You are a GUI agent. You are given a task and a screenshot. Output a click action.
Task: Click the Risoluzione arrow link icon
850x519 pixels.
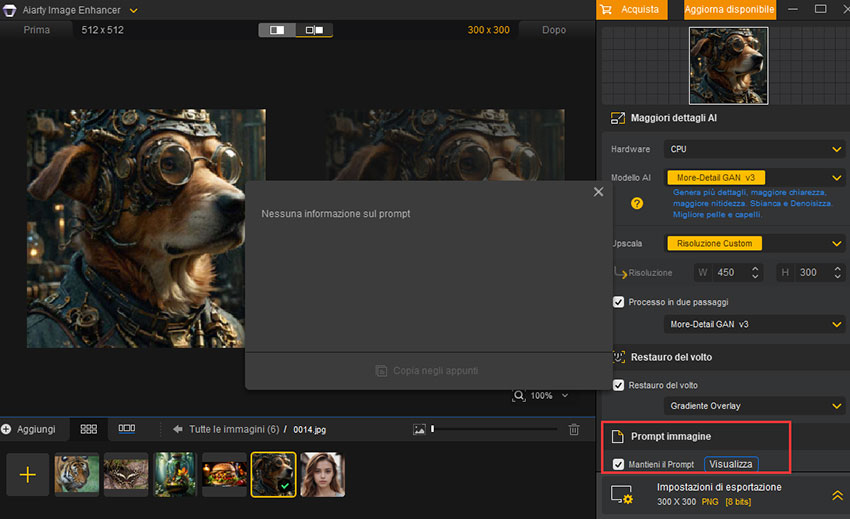coord(620,272)
